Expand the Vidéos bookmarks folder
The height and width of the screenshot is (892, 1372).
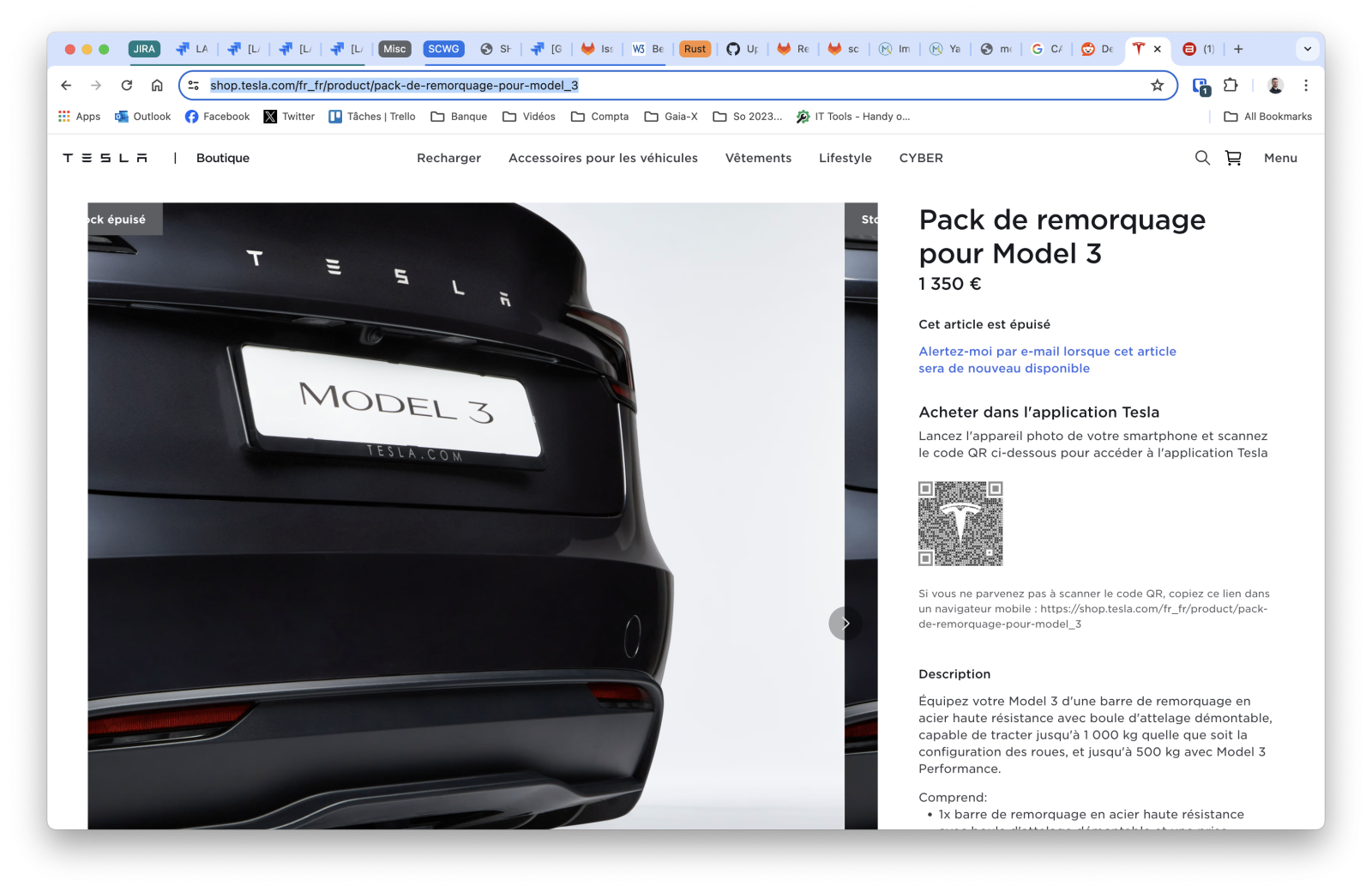(x=529, y=117)
